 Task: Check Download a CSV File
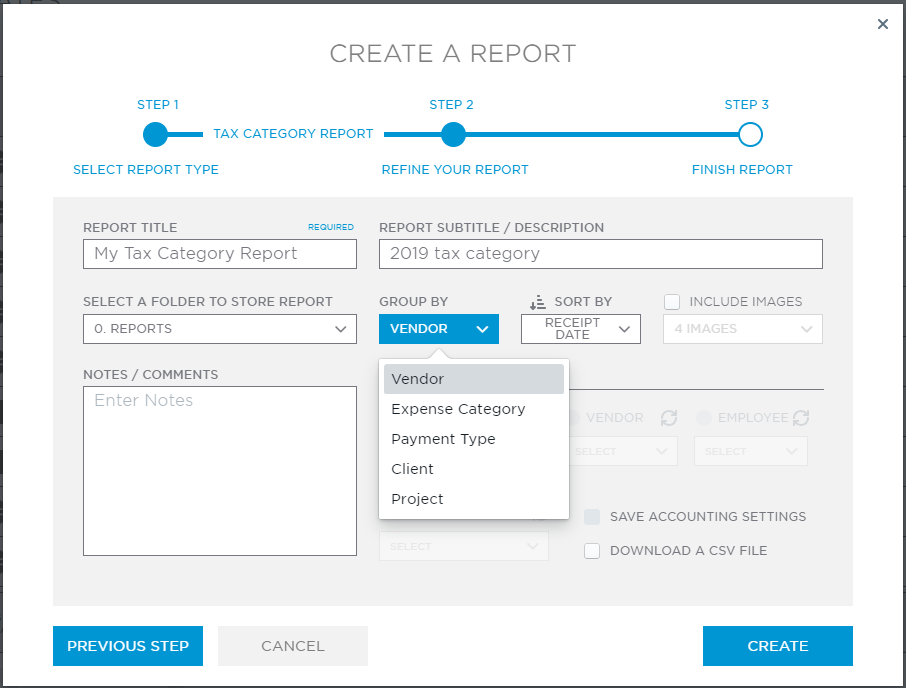pos(592,550)
